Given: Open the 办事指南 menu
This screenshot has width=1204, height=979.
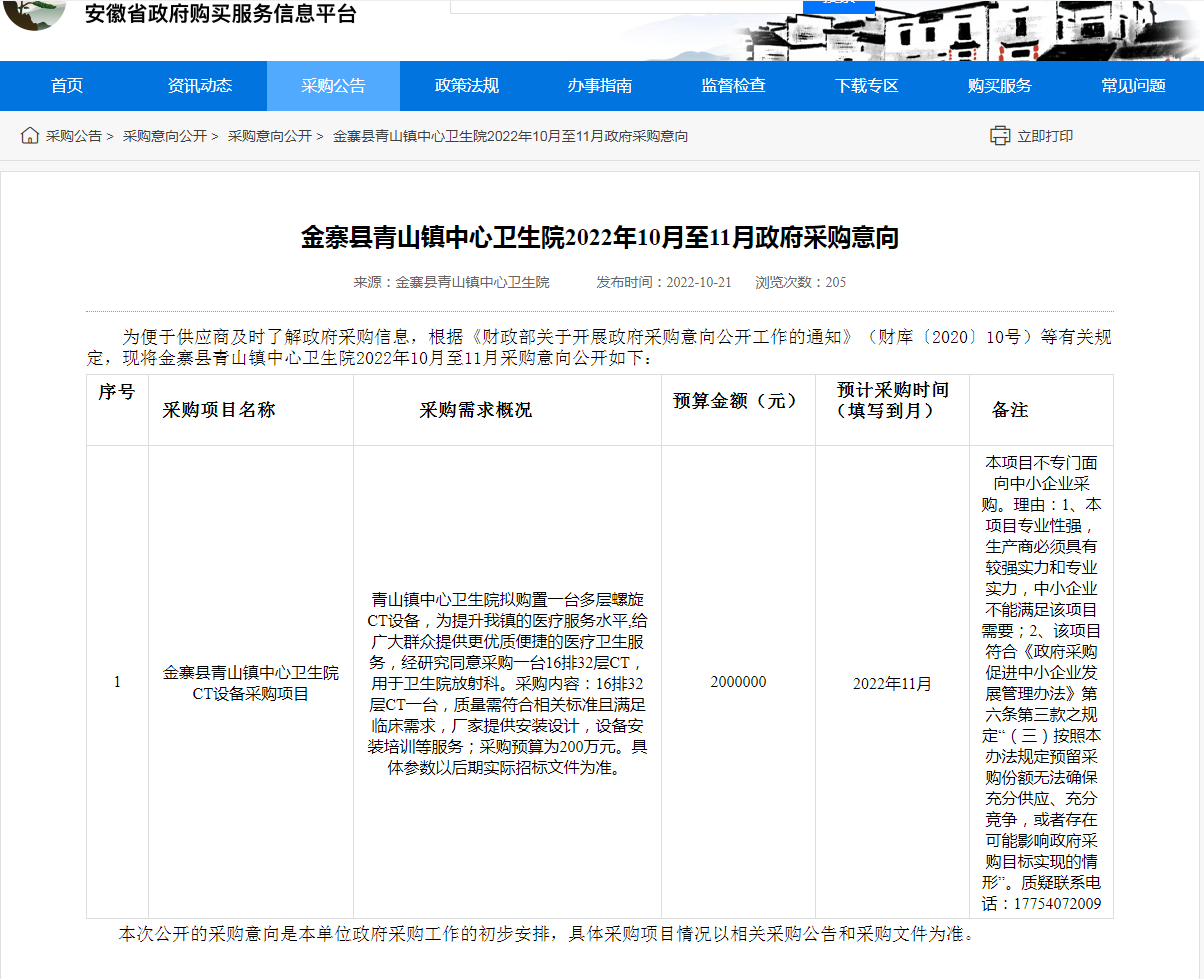Looking at the screenshot, I should (x=600, y=86).
